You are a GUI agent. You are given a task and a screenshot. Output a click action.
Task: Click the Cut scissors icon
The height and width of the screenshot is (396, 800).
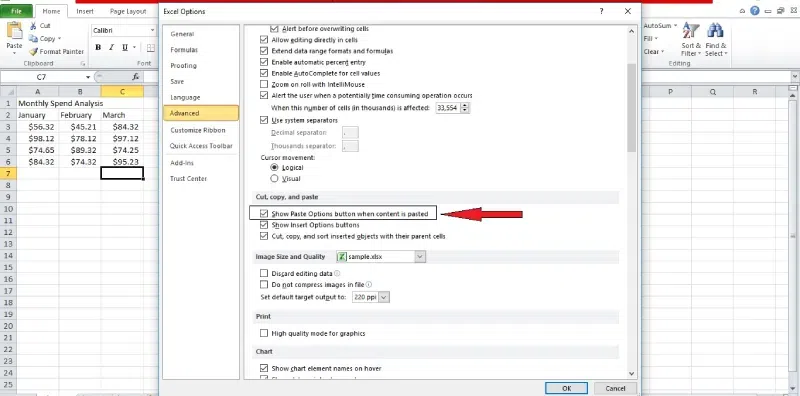[x=33, y=26]
